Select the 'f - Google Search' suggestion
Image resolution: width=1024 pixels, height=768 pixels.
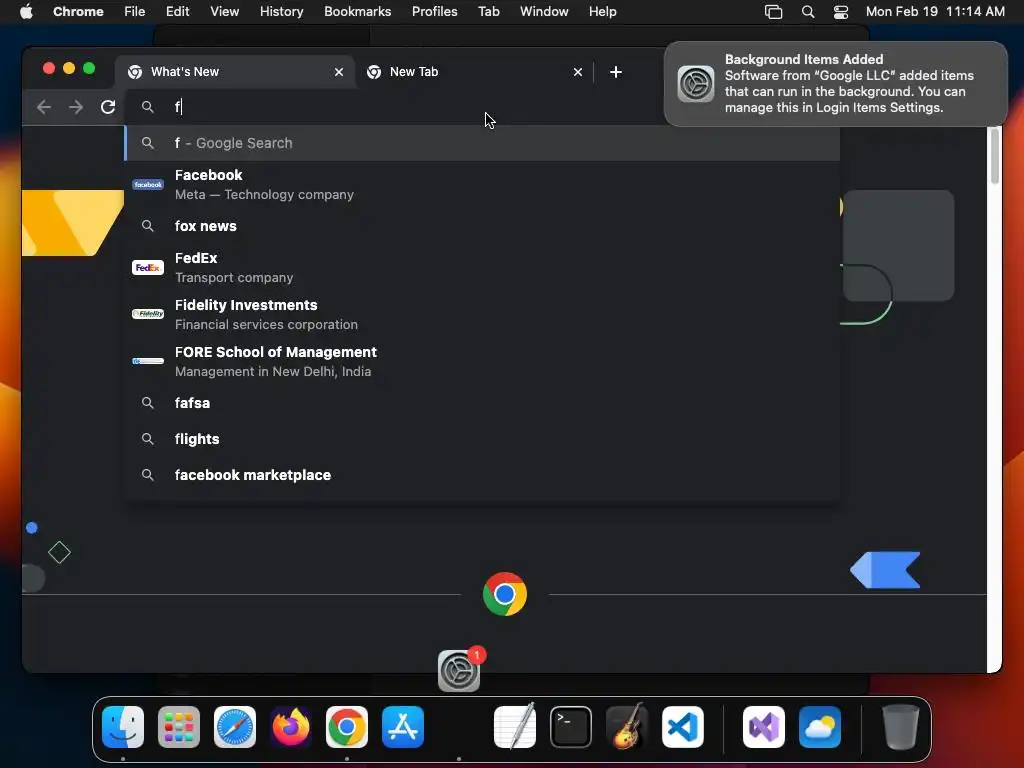tap(482, 143)
